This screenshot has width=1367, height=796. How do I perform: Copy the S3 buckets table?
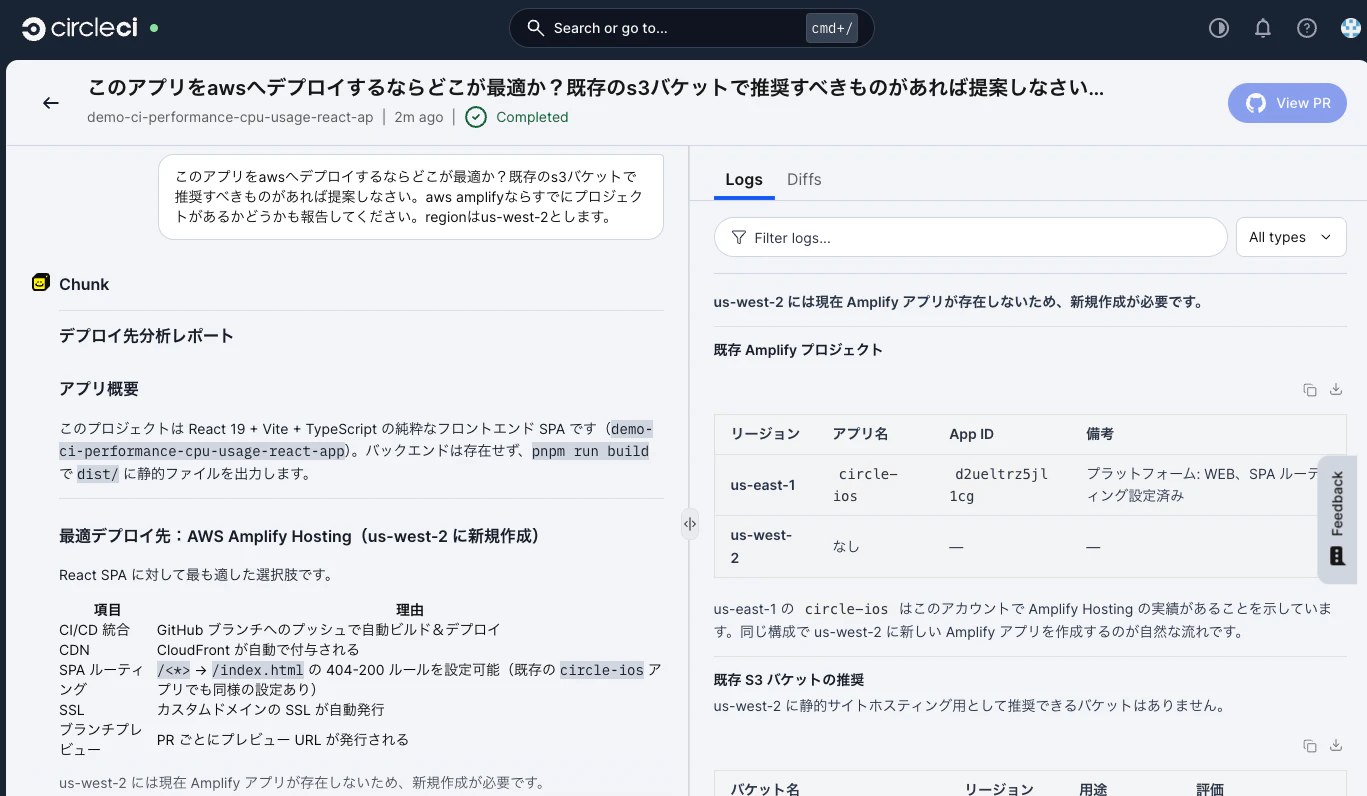click(1309, 746)
